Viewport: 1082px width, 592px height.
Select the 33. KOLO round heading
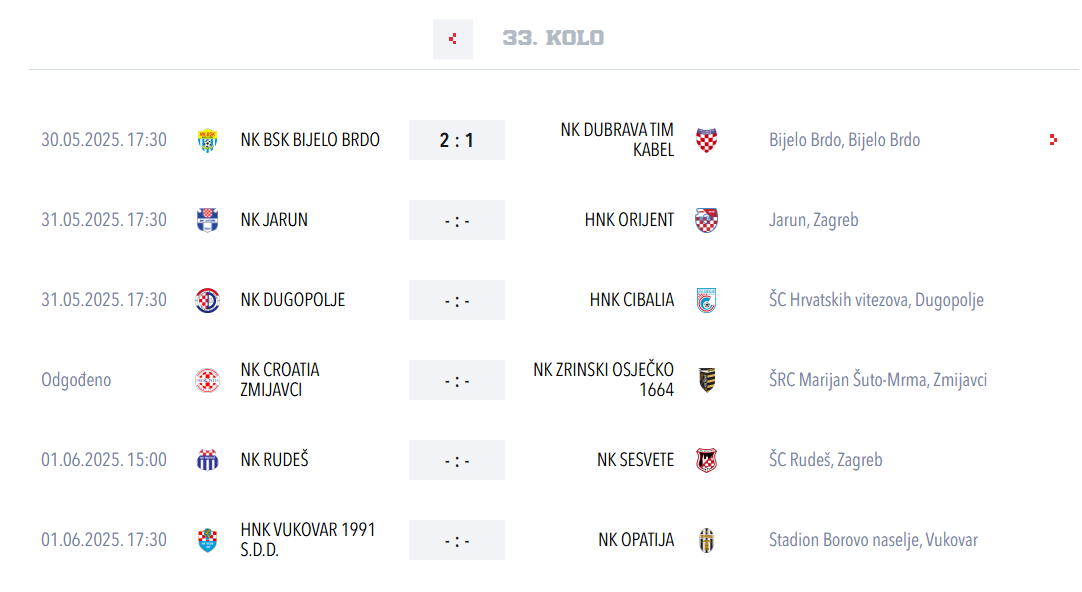click(x=553, y=38)
